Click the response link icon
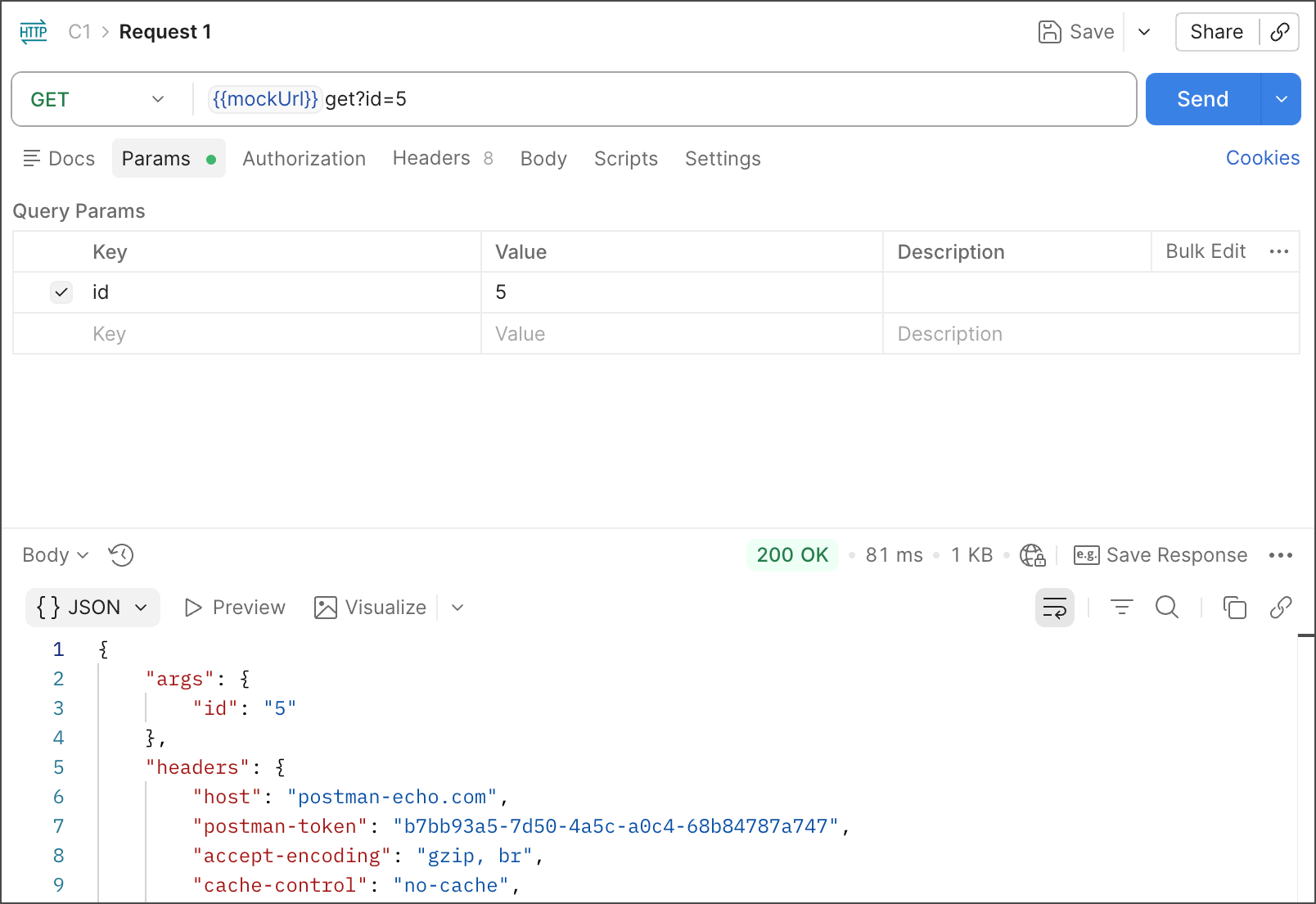The height and width of the screenshot is (904, 1316). pyautogui.click(x=1280, y=608)
